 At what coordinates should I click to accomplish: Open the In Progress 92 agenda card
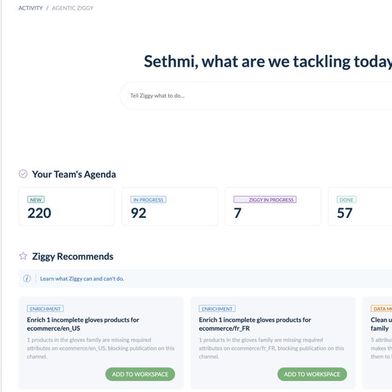click(170, 207)
